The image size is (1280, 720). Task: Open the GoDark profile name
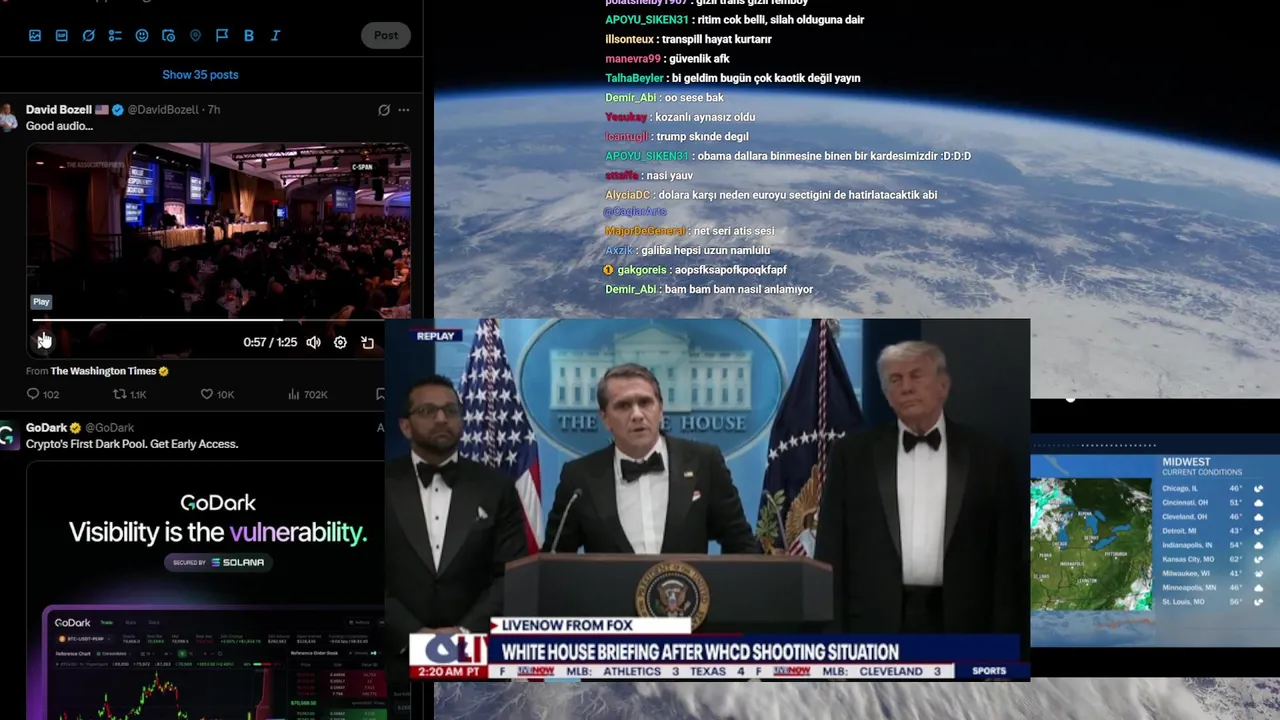coord(46,428)
